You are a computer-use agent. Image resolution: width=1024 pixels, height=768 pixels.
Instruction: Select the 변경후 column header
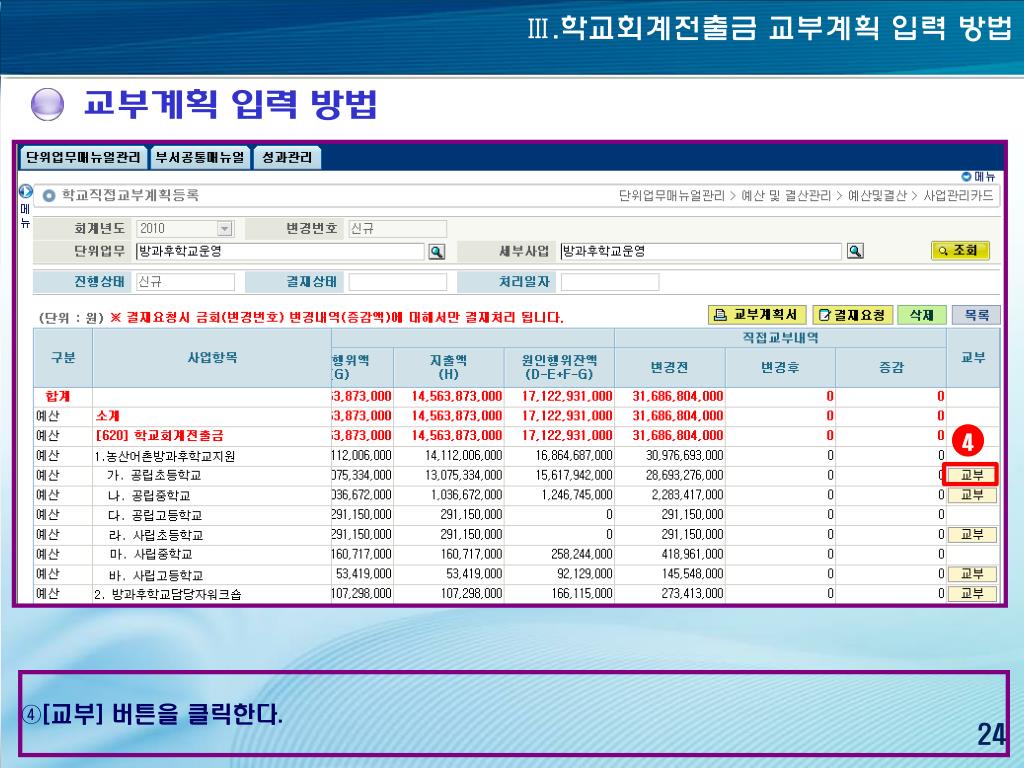tap(780, 367)
